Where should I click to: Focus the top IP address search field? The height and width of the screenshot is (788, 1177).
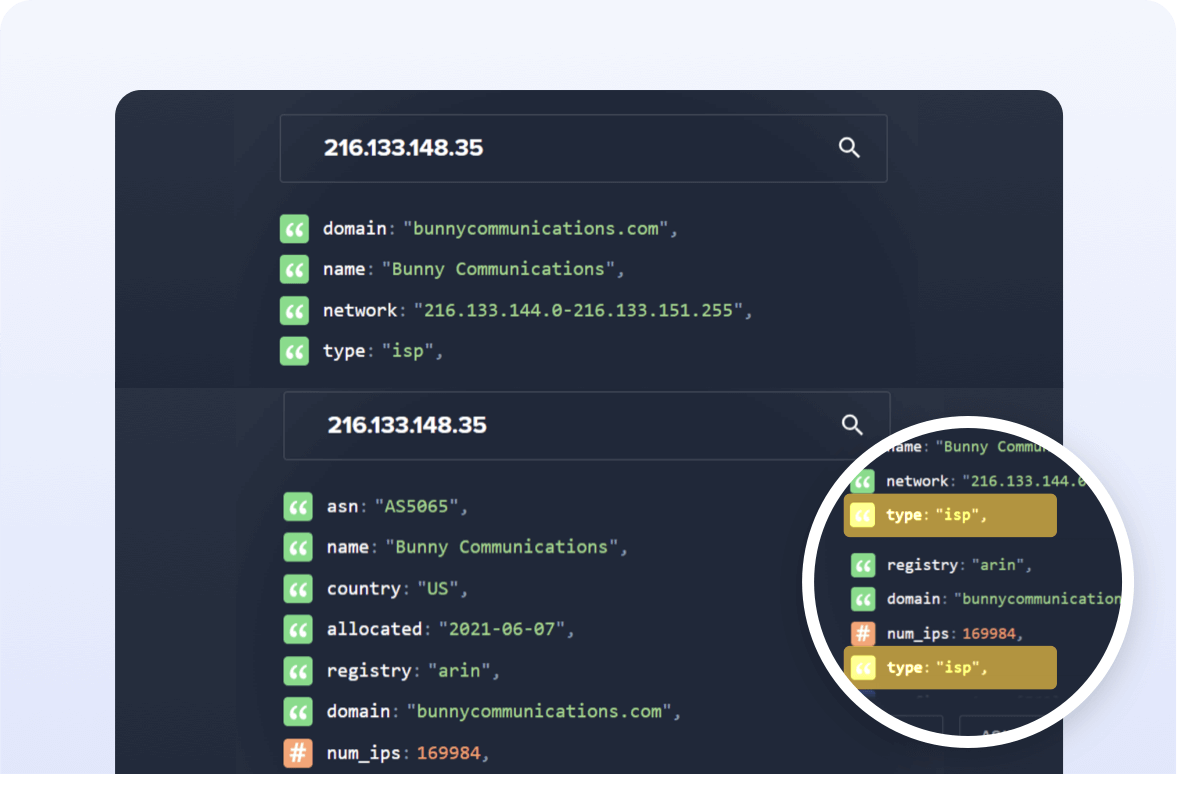[x=560, y=148]
